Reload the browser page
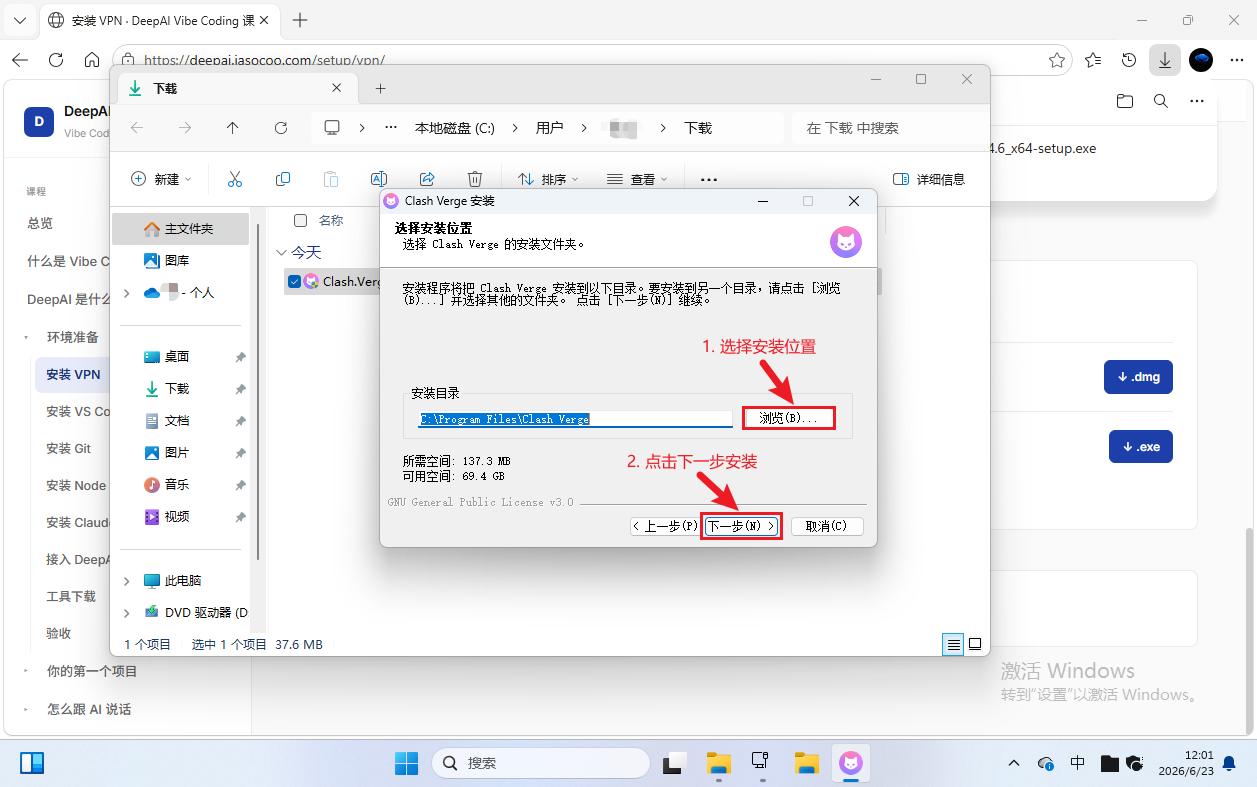This screenshot has width=1257, height=787. coord(56,60)
